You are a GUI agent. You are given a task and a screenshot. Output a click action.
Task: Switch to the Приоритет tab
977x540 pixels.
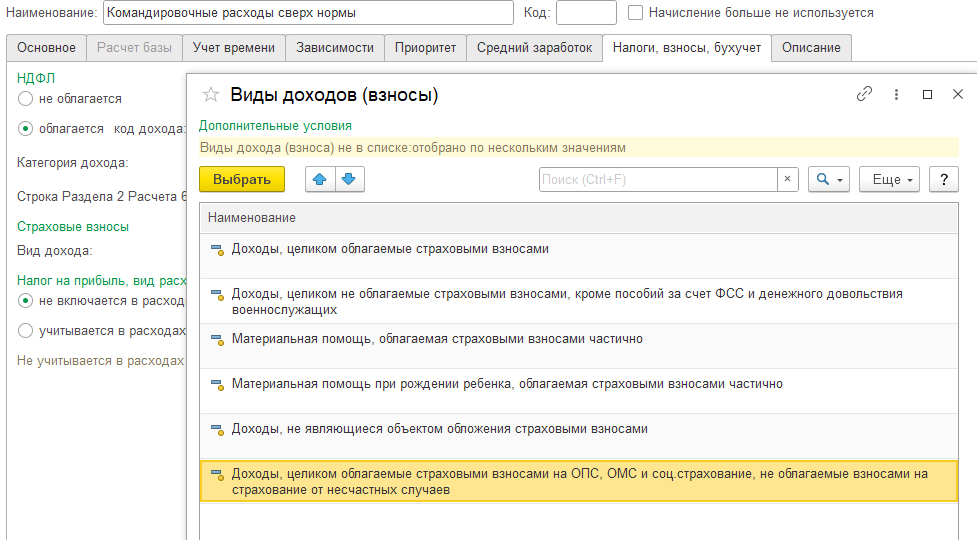pyautogui.click(x=425, y=48)
